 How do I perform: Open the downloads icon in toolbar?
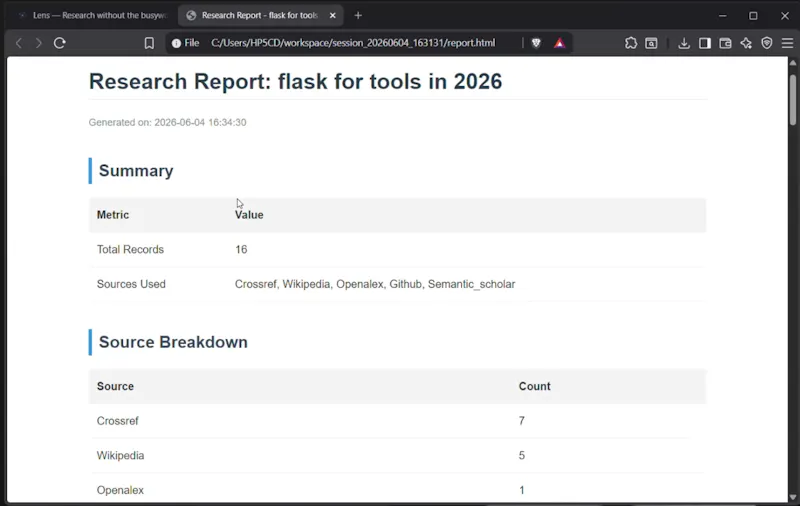click(x=684, y=43)
